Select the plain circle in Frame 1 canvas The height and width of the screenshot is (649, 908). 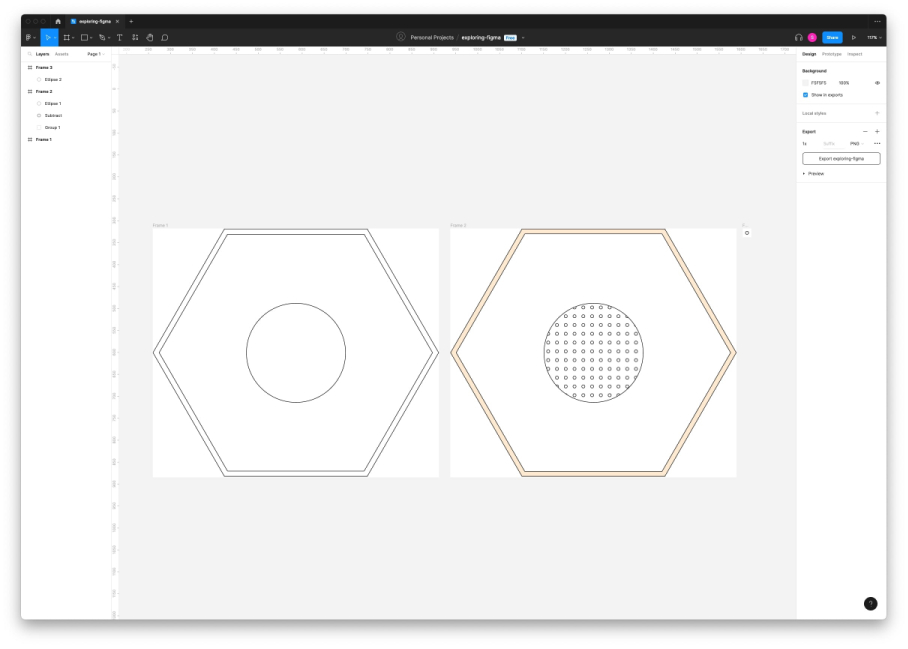(x=296, y=353)
